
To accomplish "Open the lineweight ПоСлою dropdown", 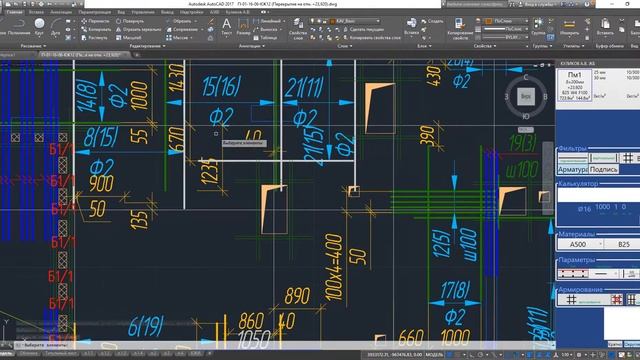I will coord(505,29).
